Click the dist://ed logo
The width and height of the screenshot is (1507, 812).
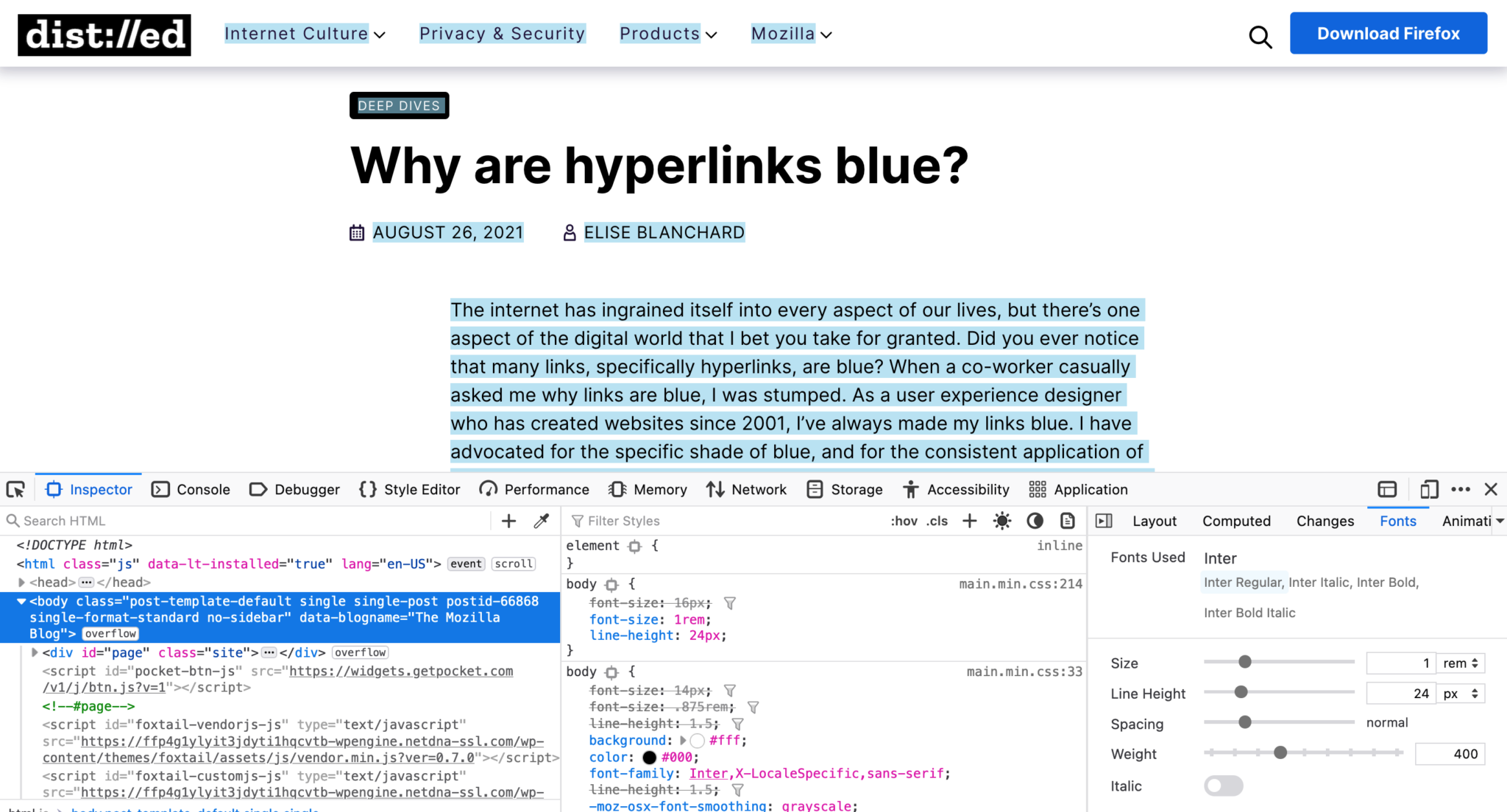click(104, 35)
